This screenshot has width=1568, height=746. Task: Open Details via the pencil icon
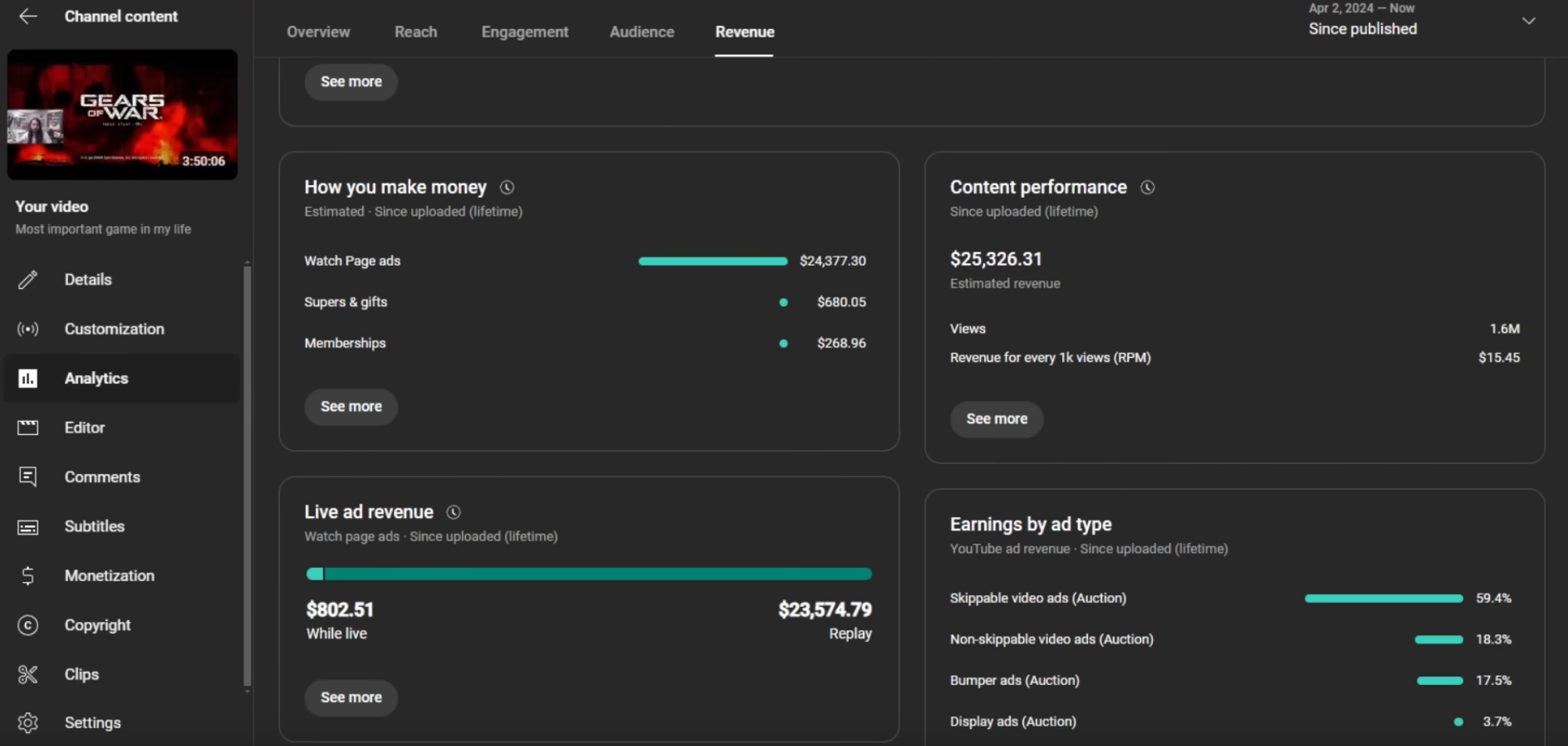pyautogui.click(x=28, y=280)
